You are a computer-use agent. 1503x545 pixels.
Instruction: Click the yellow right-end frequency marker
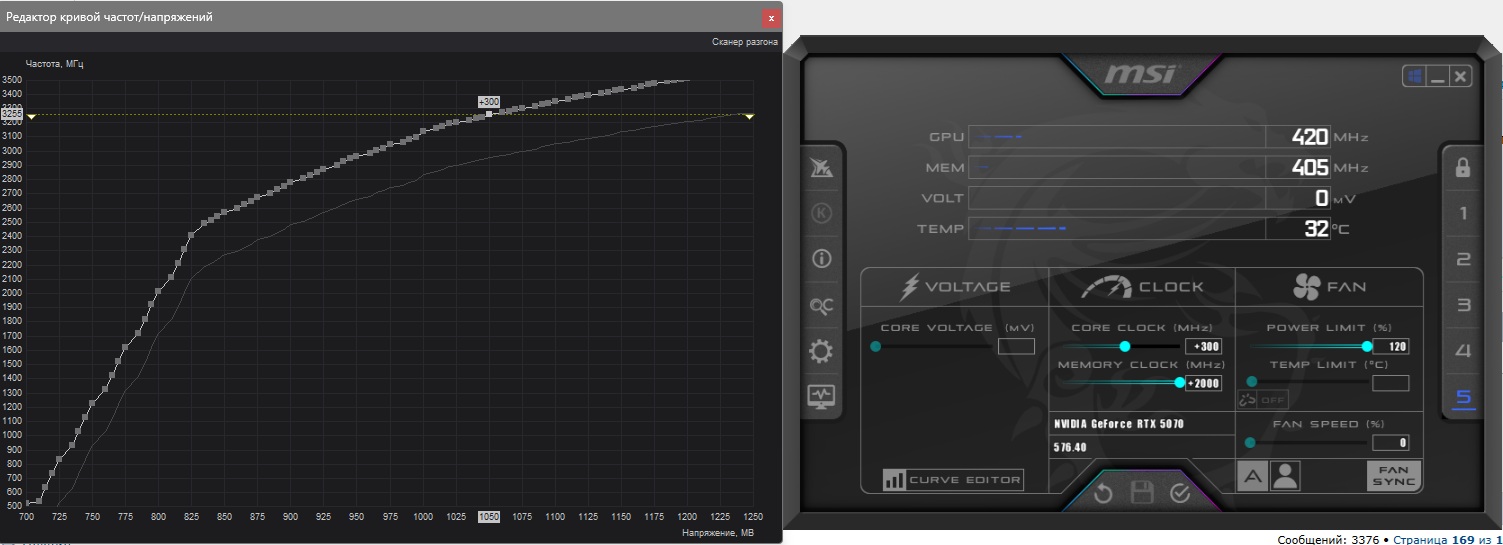750,116
